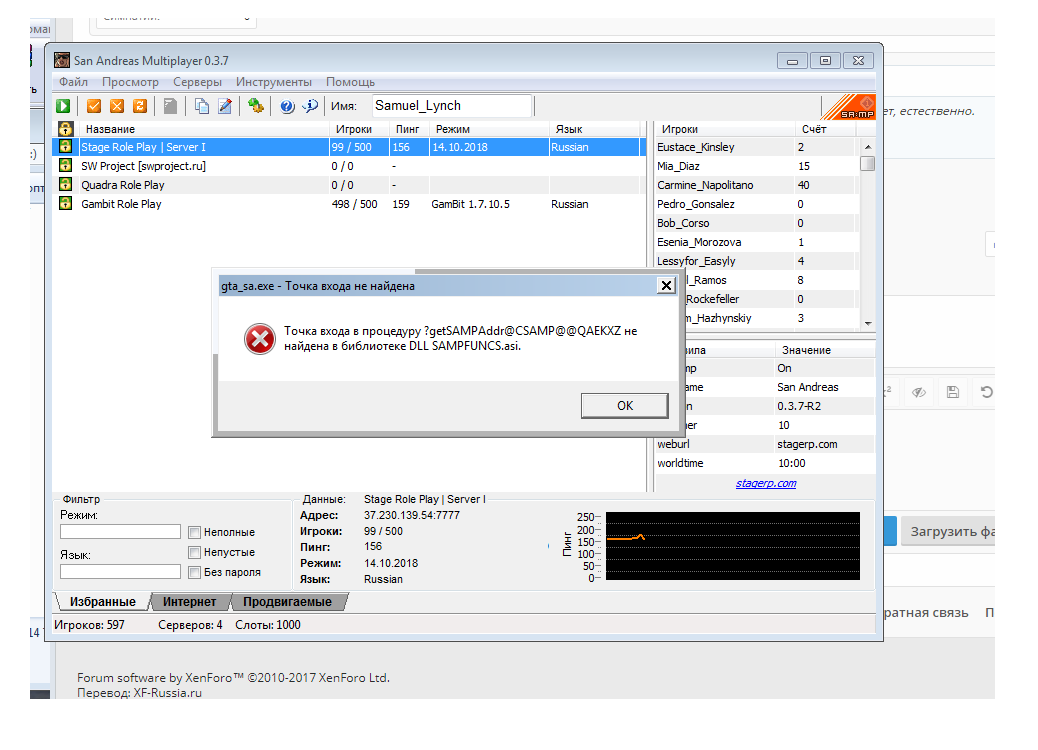Click the server address 37.230.139.54:7777

click(412, 515)
